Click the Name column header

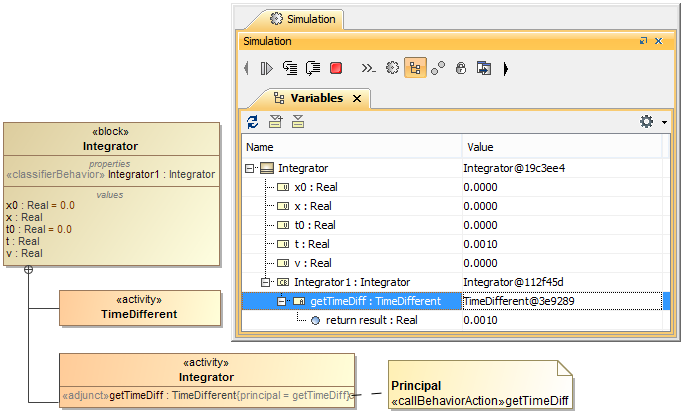pos(350,147)
